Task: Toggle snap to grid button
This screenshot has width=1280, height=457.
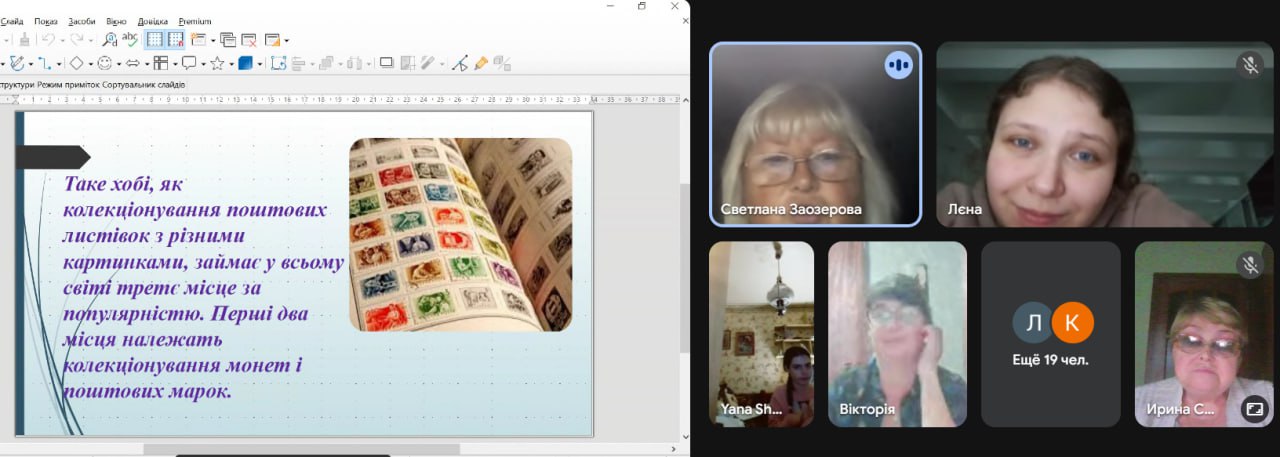Action: pos(176,40)
